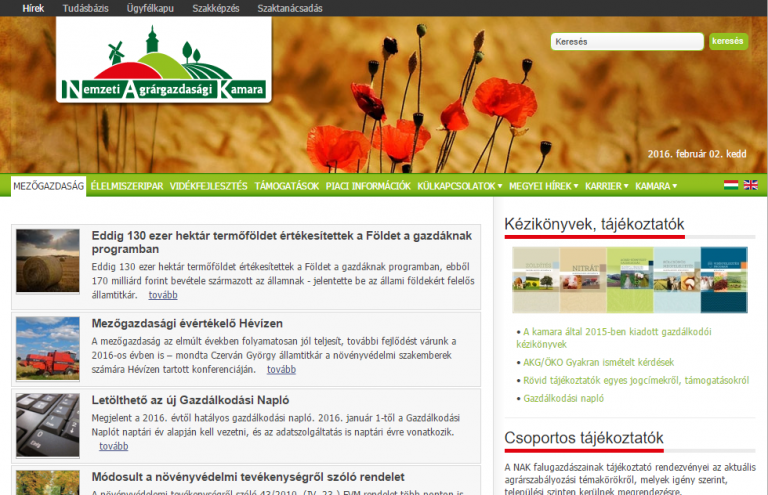768x495 pixels.
Task: Open the Tudásbázis top menu item
Action: 86,8
